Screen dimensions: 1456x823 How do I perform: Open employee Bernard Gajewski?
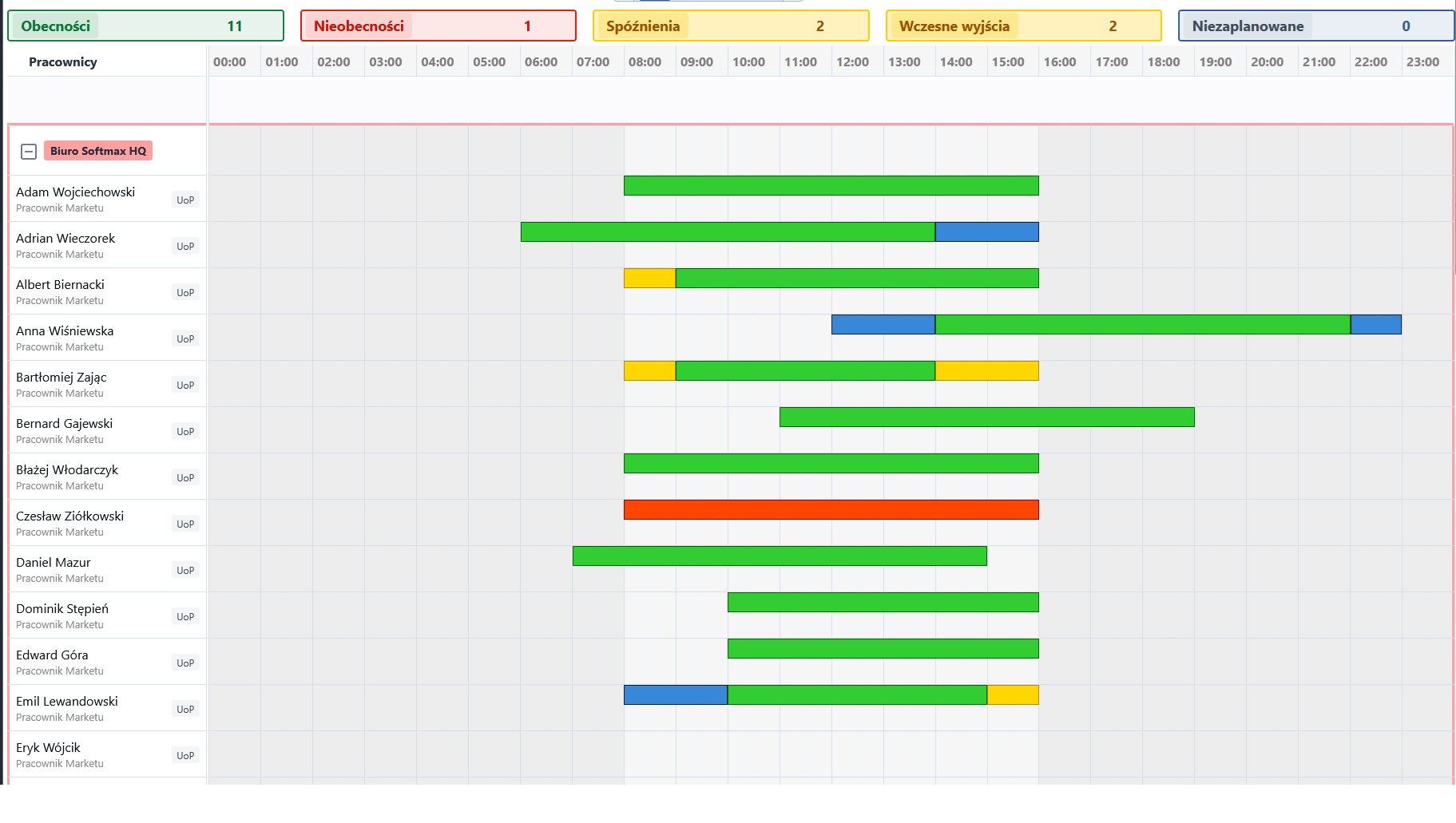[64, 423]
